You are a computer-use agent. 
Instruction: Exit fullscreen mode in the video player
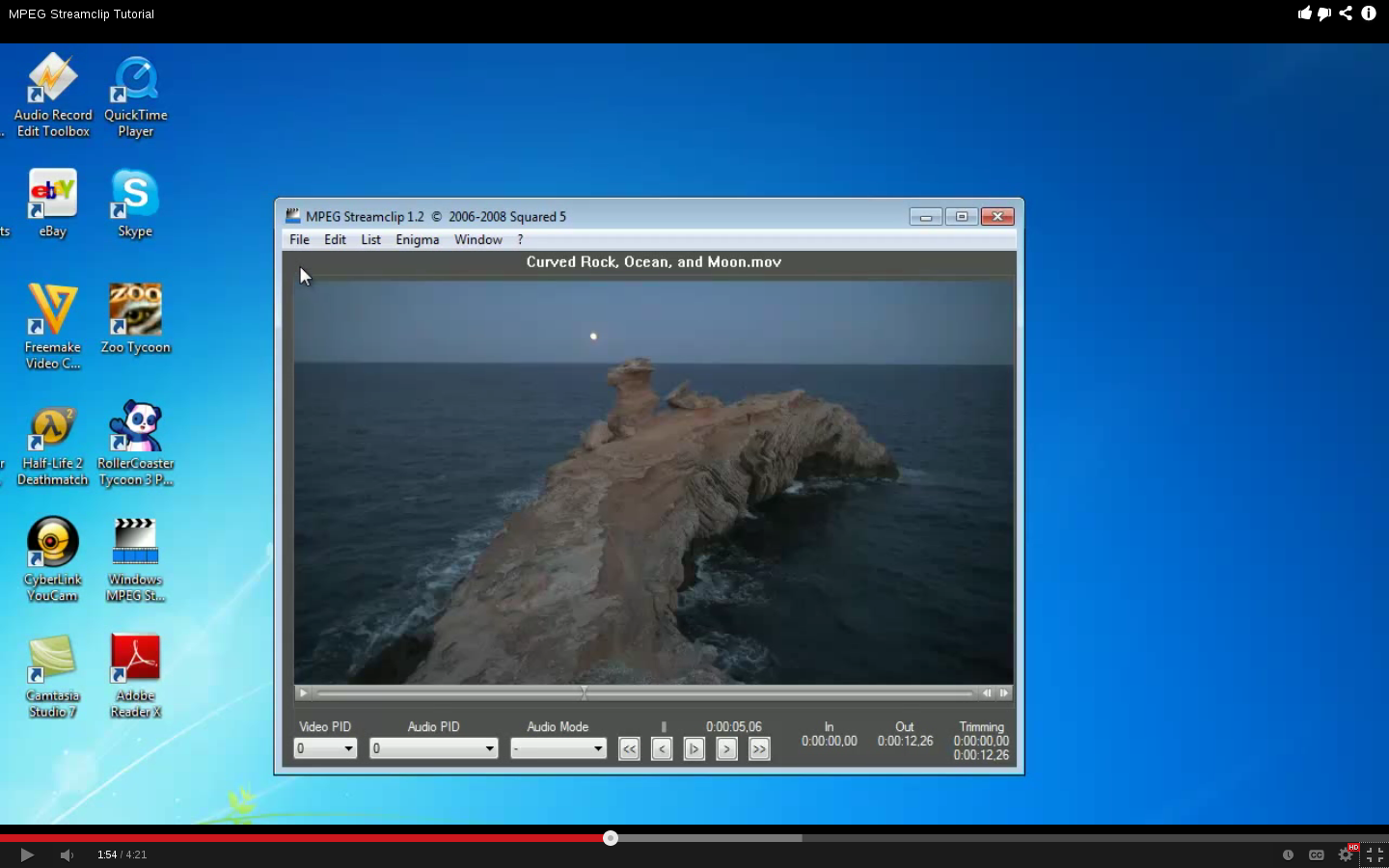[x=1375, y=854]
